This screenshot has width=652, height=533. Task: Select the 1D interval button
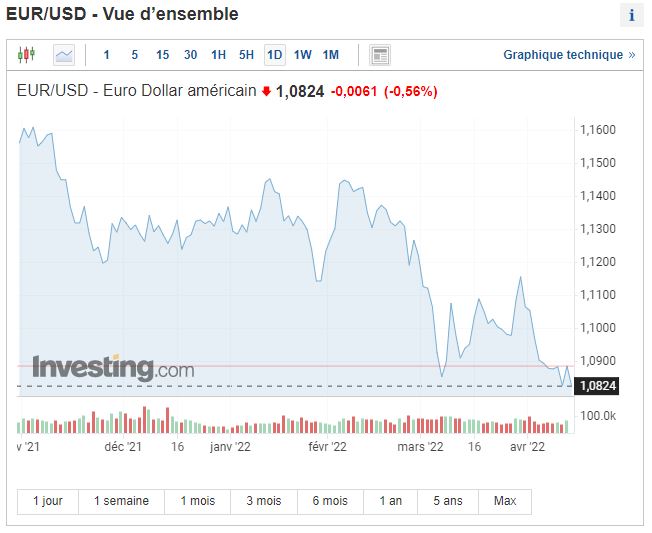tap(274, 55)
